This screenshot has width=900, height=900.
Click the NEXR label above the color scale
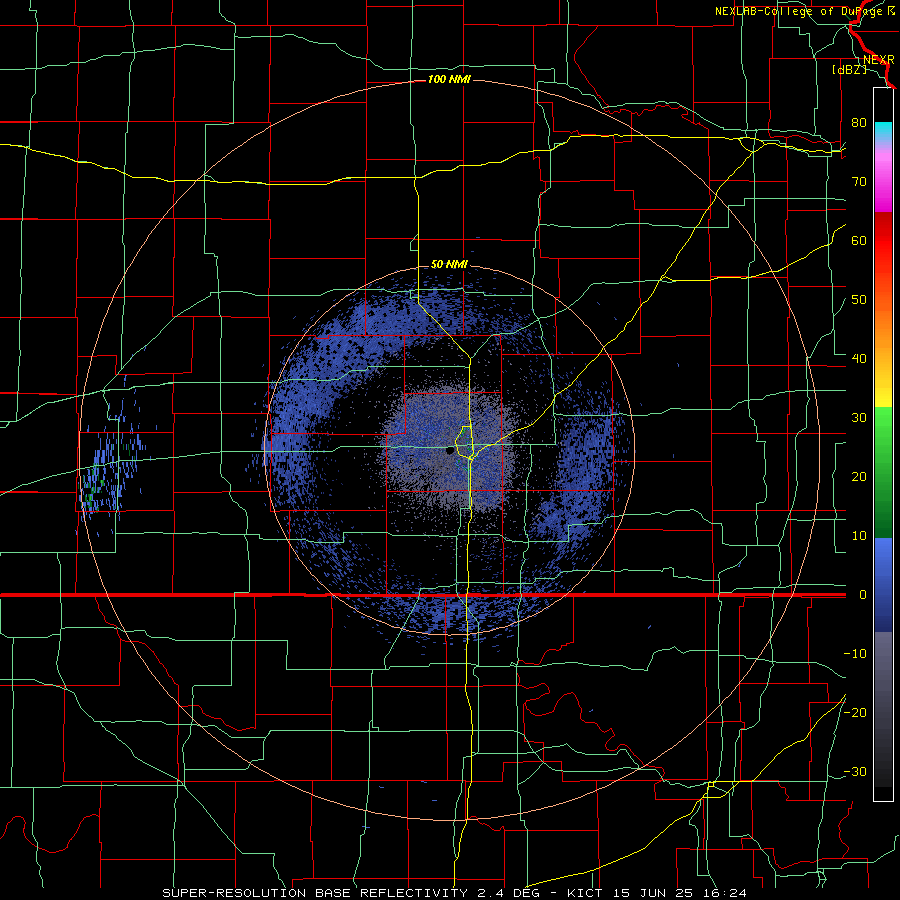(x=879, y=60)
